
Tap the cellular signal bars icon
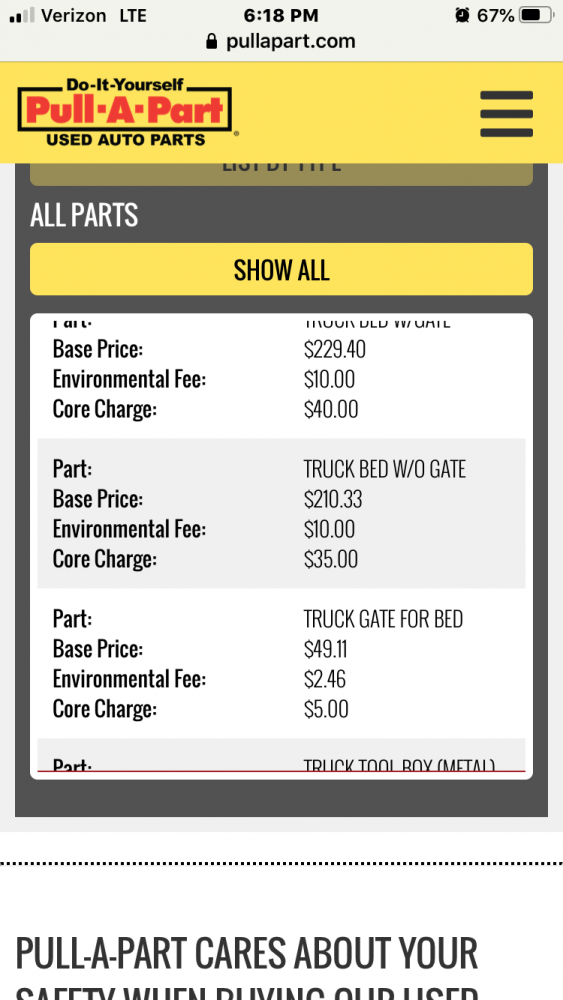22,15
